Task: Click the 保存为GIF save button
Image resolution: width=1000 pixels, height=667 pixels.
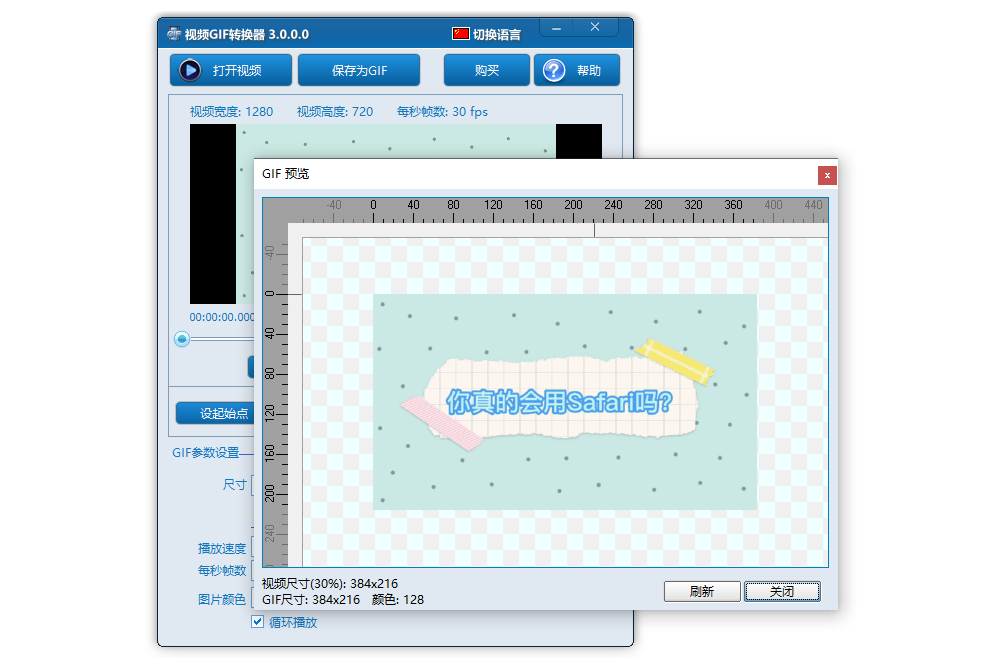Action: tap(359, 70)
